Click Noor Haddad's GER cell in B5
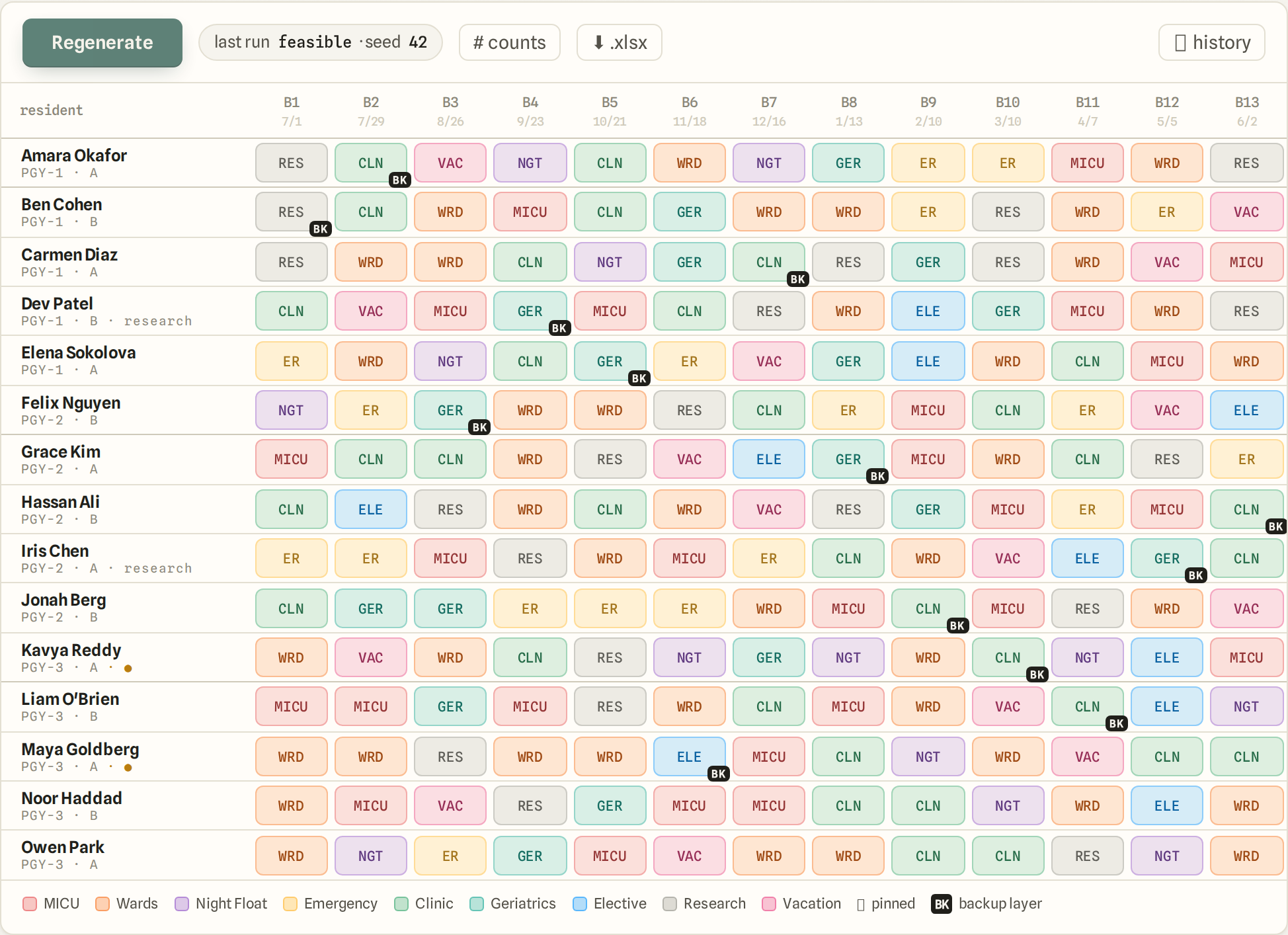The height and width of the screenshot is (935, 1288). click(x=610, y=805)
